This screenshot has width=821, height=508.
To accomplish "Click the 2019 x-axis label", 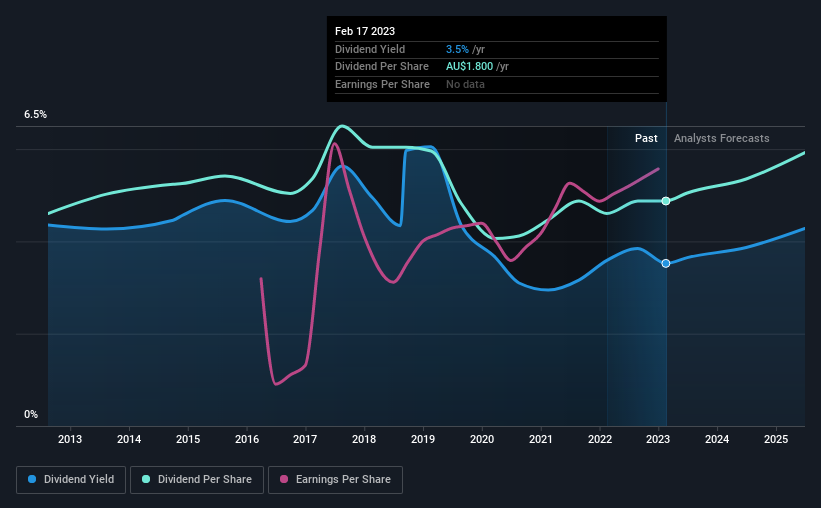I will pos(423,439).
